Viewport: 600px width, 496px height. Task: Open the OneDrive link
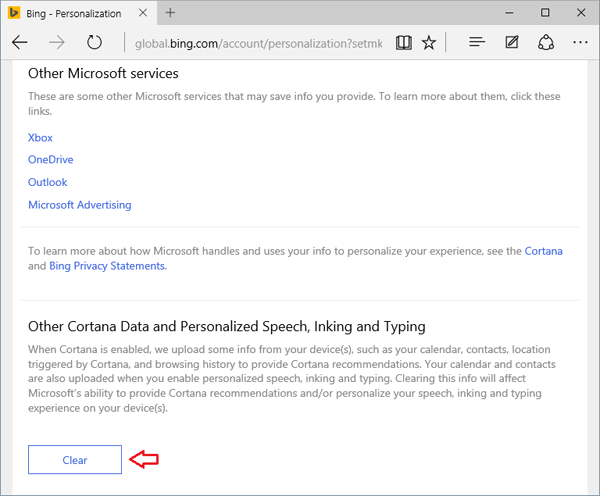point(50,160)
